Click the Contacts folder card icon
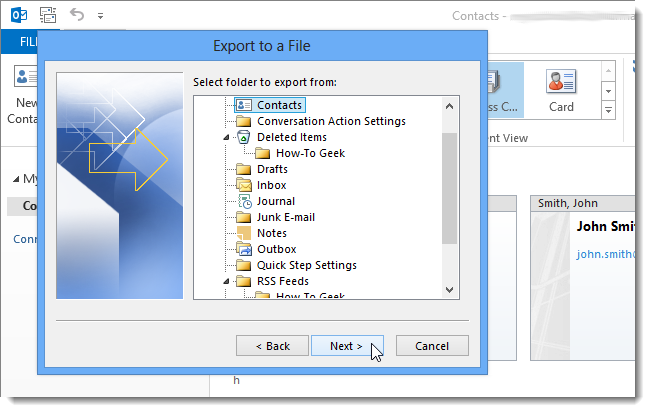Image resolution: width=650 pixels, height=412 pixels. [x=244, y=105]
